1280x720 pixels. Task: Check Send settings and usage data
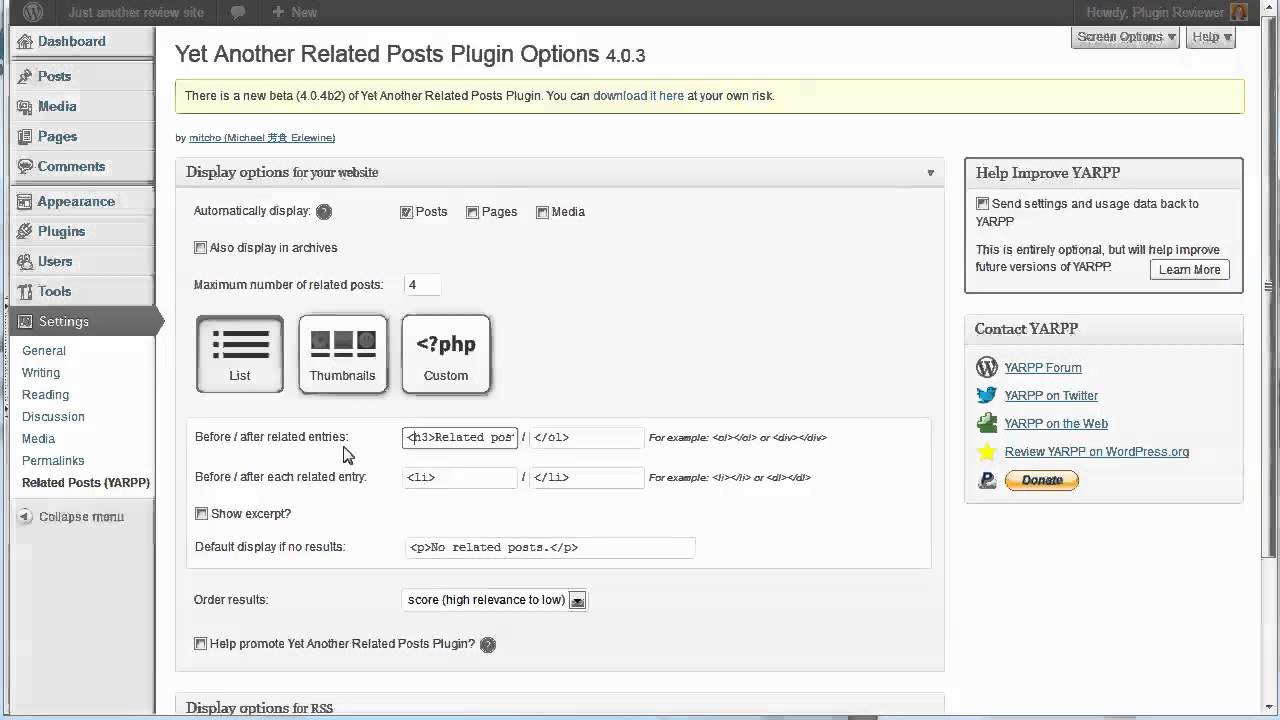(x=982, y=204)
